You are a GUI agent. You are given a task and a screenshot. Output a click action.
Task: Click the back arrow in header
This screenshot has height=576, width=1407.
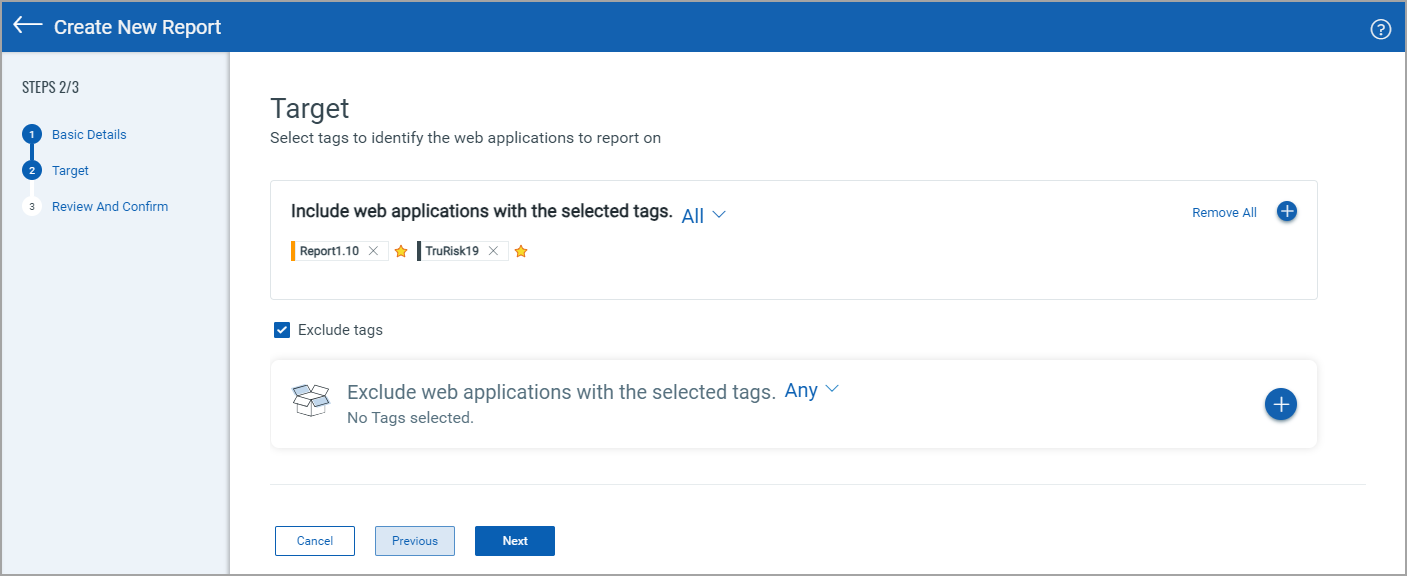(x=28, y=26)
